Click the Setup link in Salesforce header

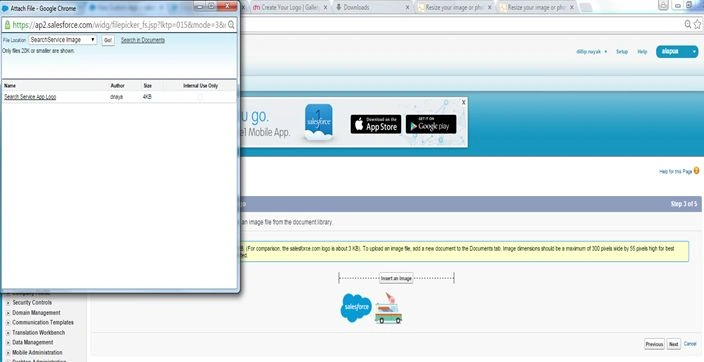[622, 52]
